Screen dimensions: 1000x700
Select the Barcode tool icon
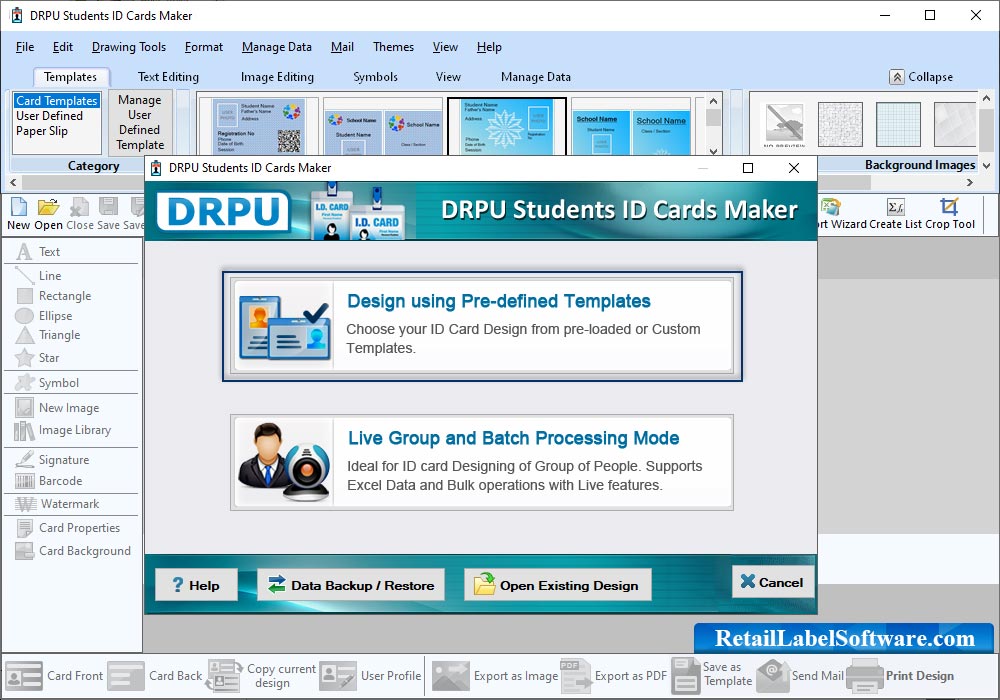tap(25, 481)
